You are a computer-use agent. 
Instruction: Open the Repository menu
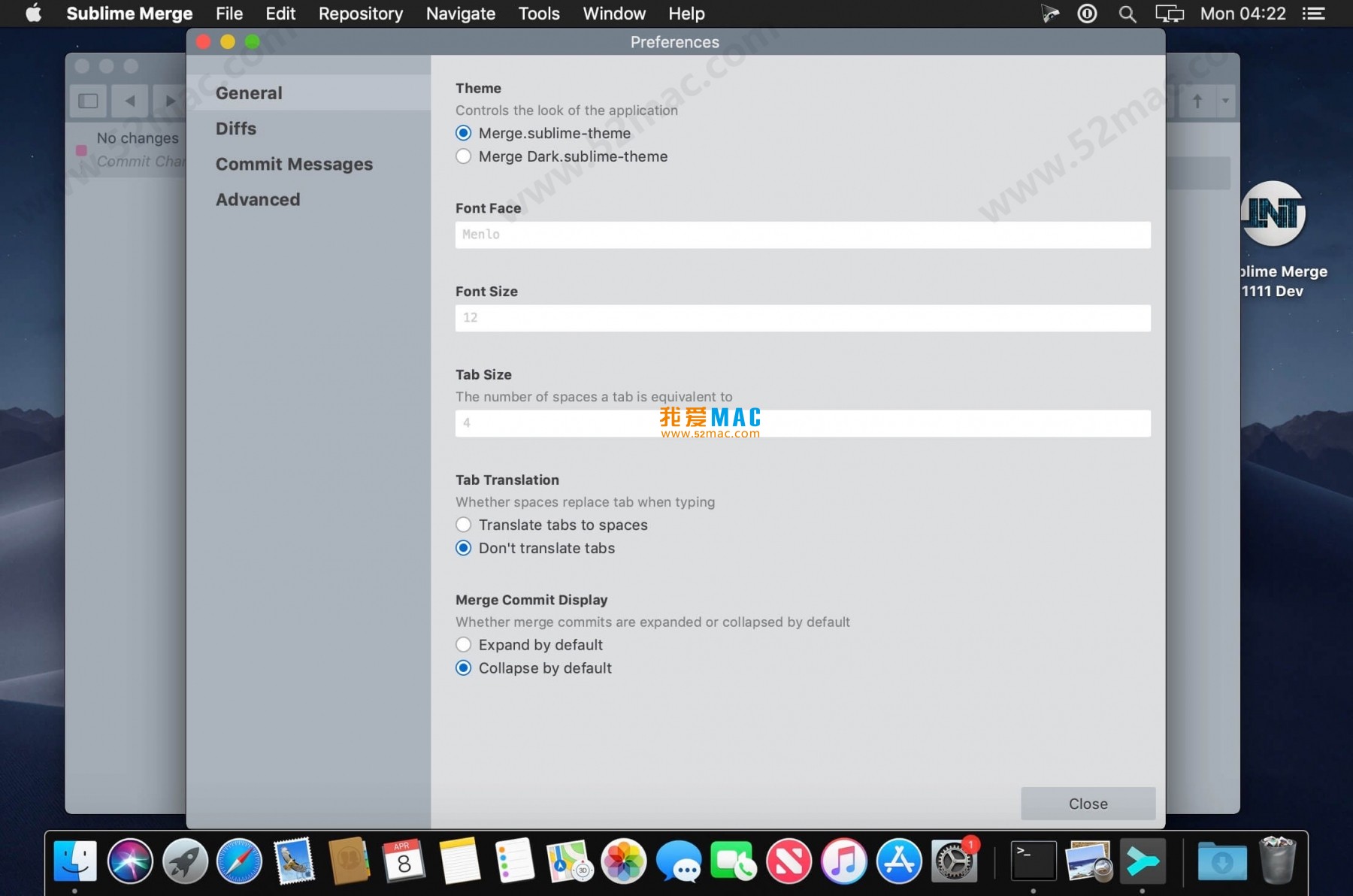point(361,14)
